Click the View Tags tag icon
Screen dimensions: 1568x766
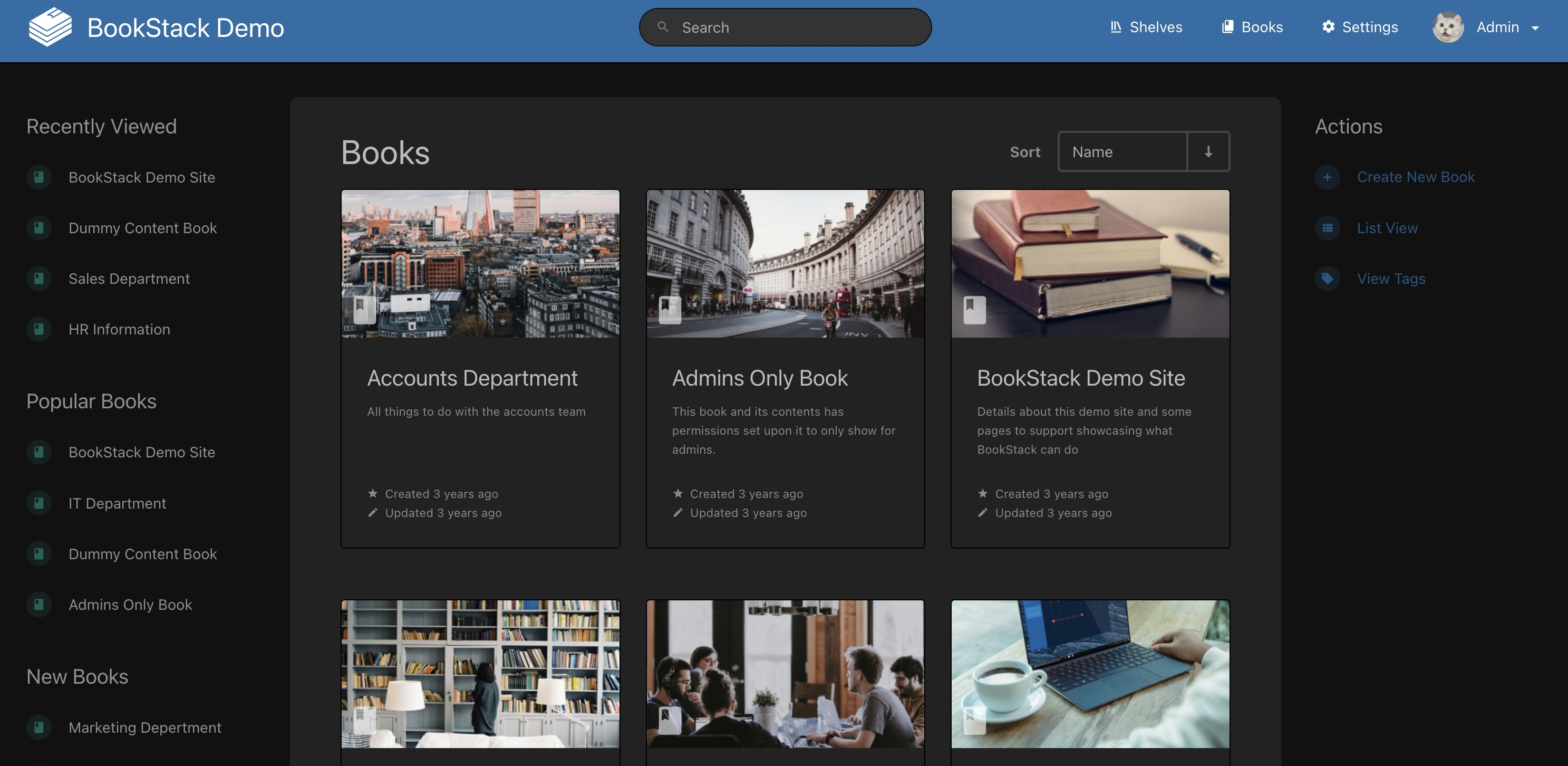tap(1327, 279)
